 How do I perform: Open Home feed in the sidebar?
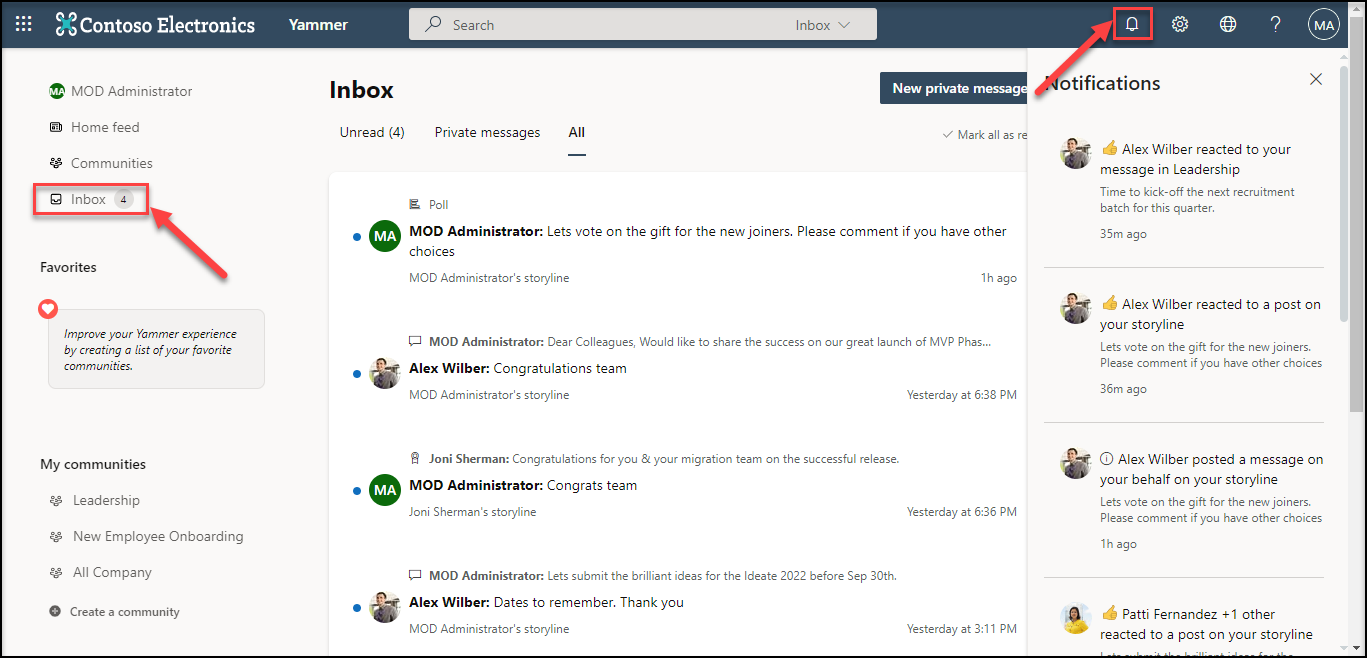[x=104, y=127]
